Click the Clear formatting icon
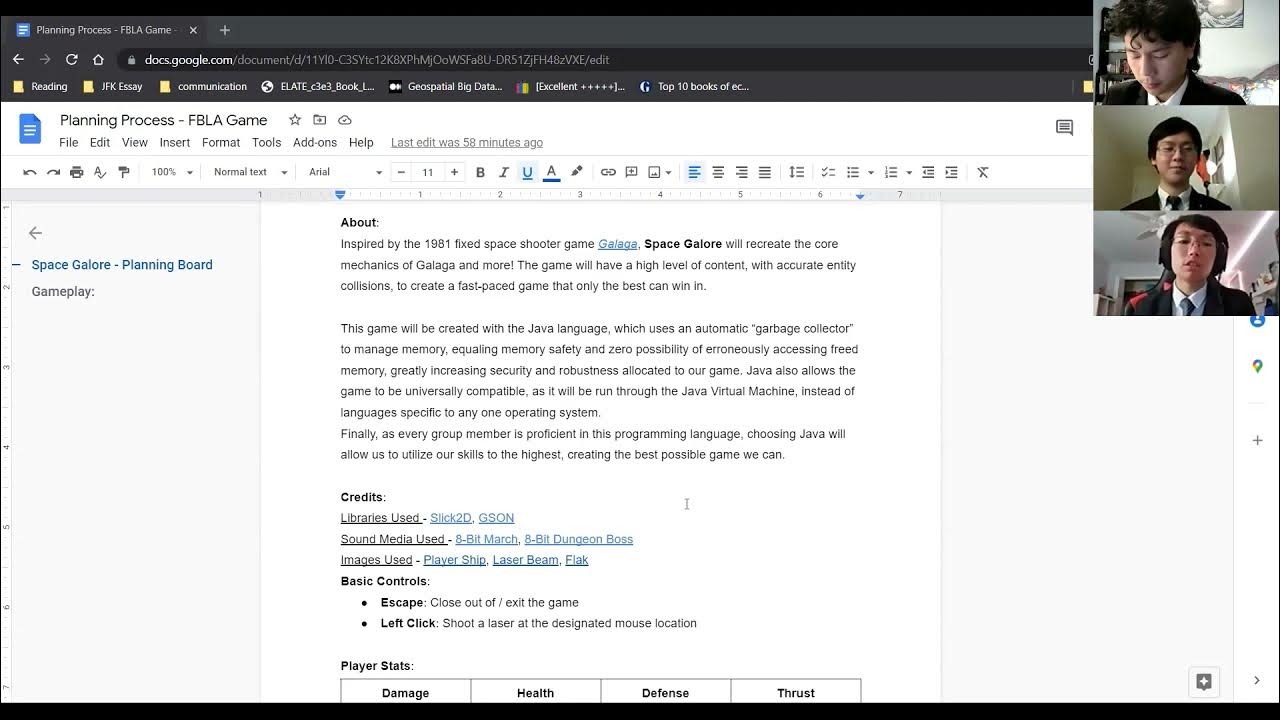1280x720 pixels. click(x=983, y=172)
